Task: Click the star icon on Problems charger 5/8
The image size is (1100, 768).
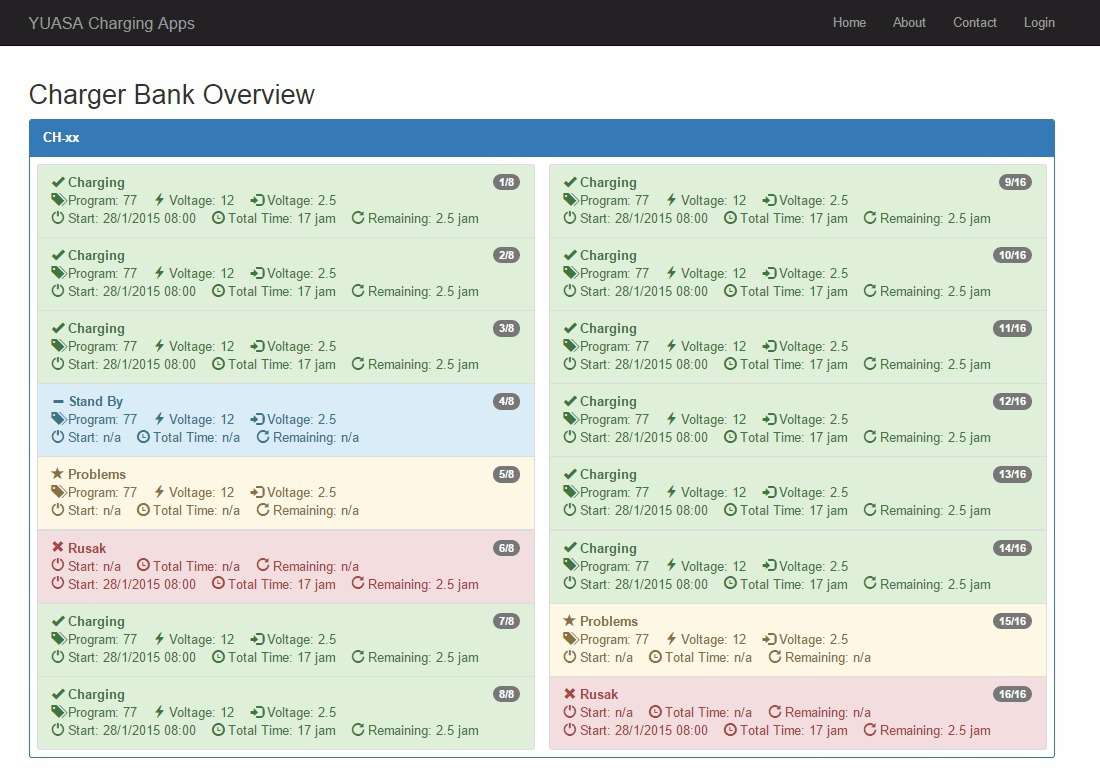Action: 58,474
